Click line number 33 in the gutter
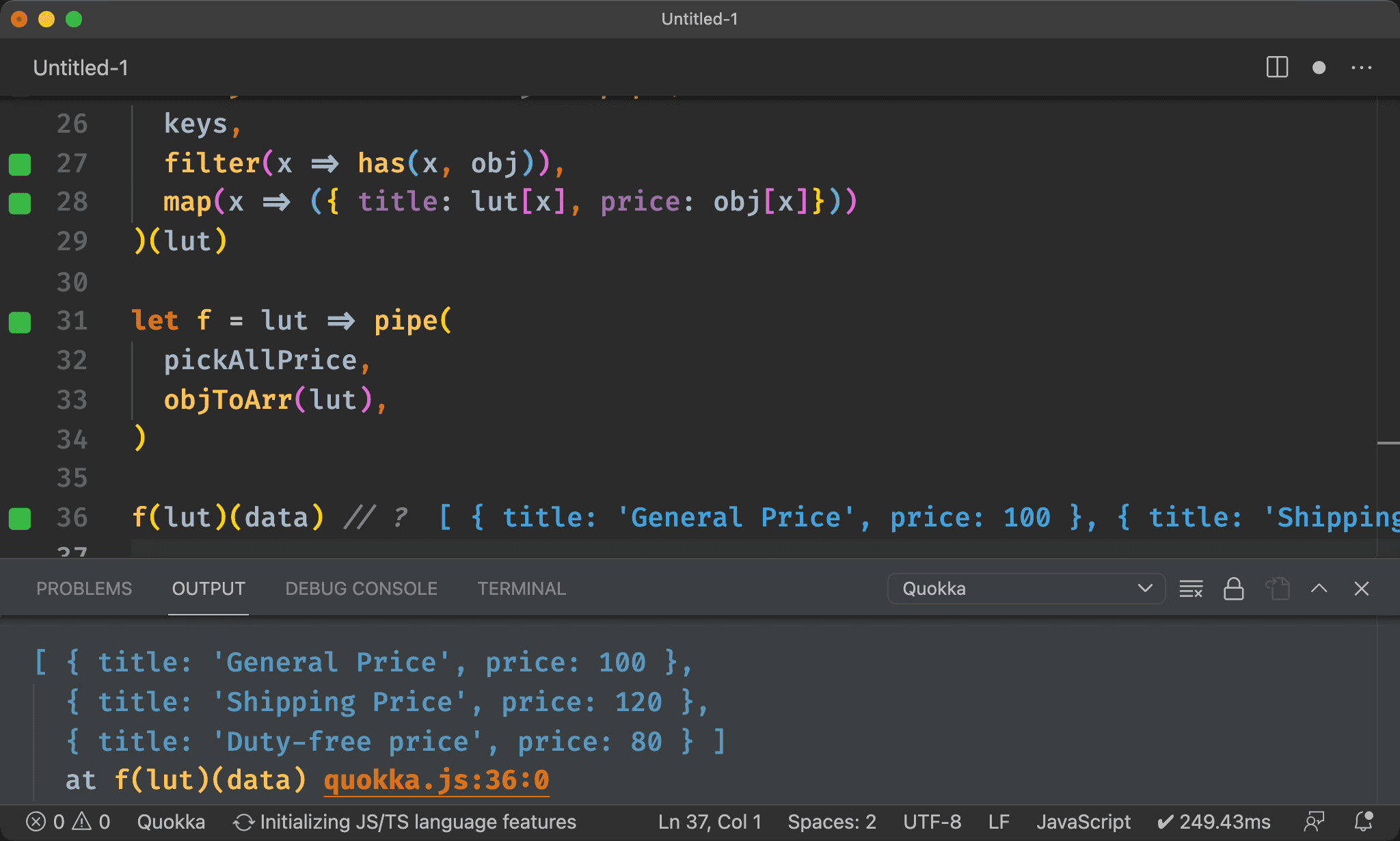1400x841 pixels. (72, 400)
